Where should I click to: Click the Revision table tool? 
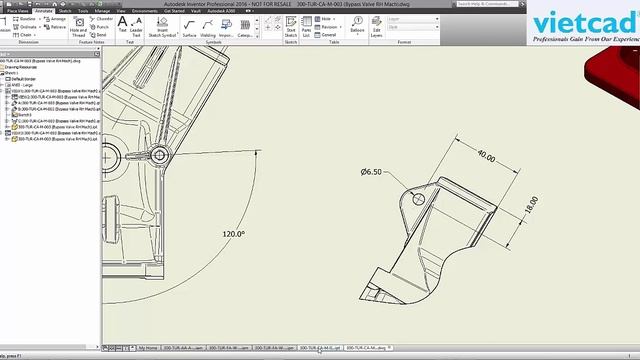click(x=326, y=27)
